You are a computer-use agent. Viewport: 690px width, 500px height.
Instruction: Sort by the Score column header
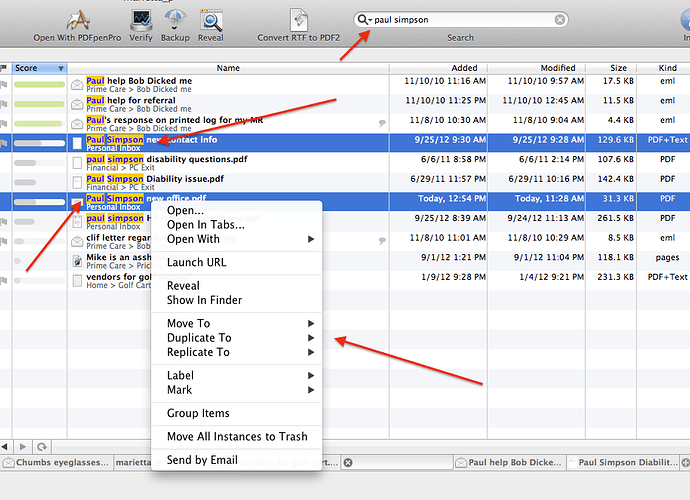click(x=39, y=68)
